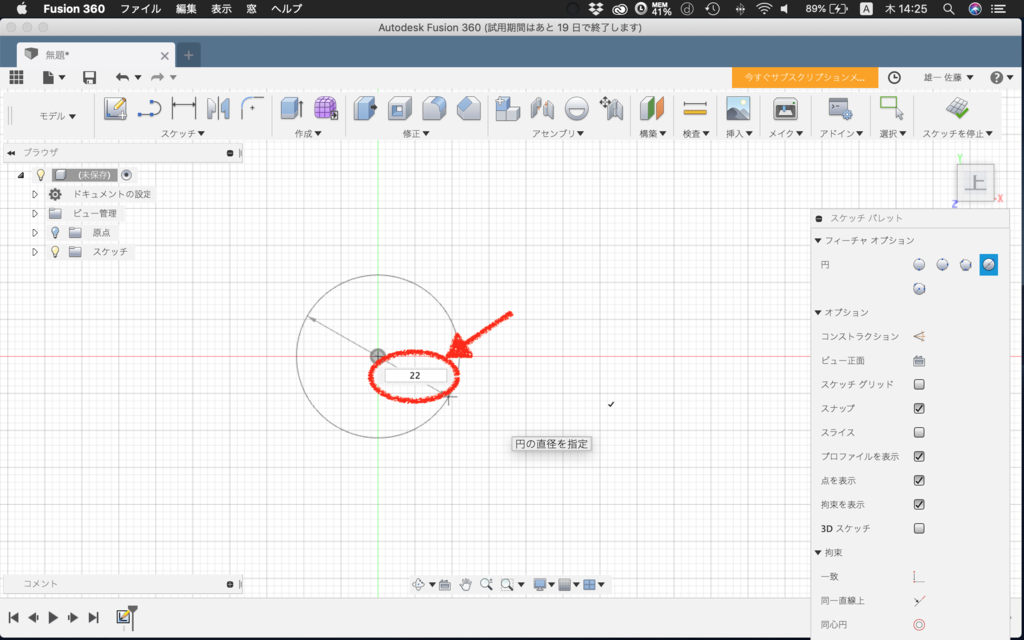This screenshot has height=640, width=1024.
Task: Click the Save icon
Action: tap(89, 77)
